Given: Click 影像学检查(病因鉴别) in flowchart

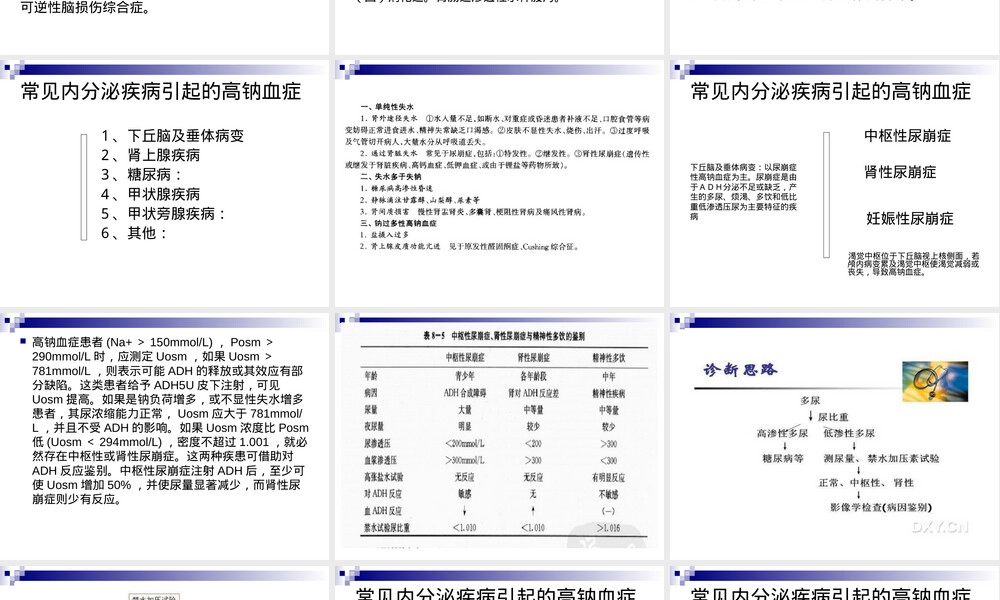Looking at the screenshot, I should pos(881,508).
